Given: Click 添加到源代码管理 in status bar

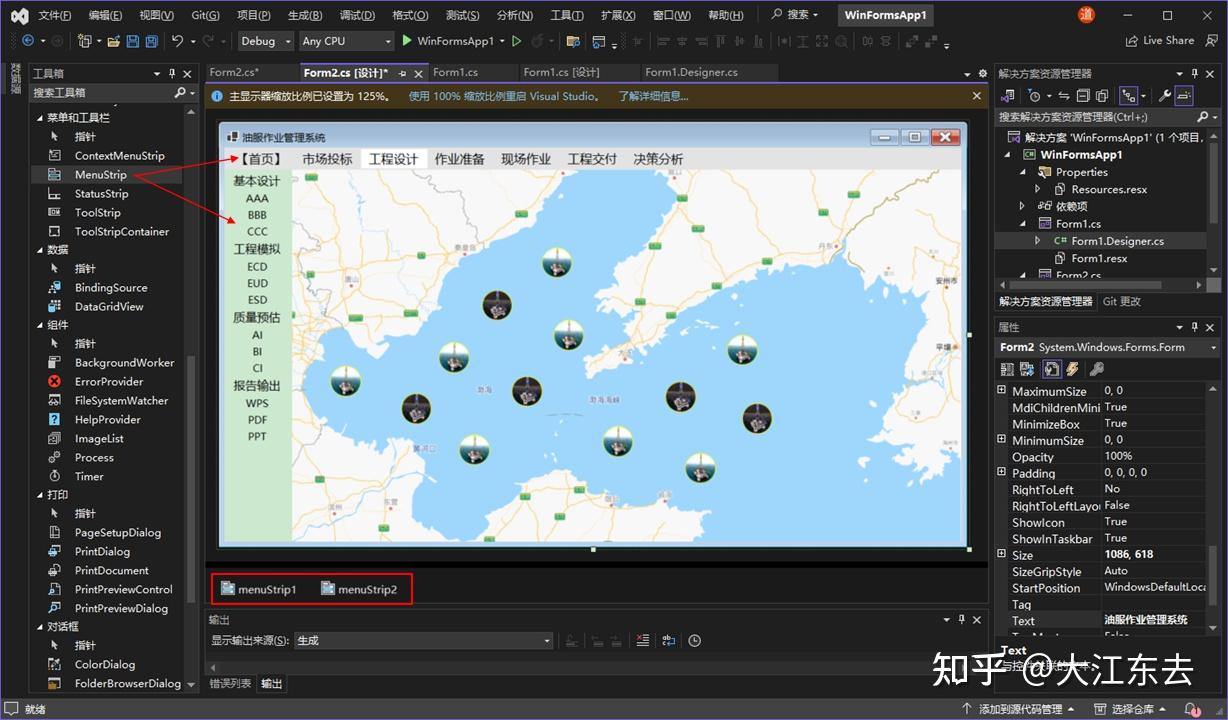Looking at the screenshot, I should (x=1019, y=709).
